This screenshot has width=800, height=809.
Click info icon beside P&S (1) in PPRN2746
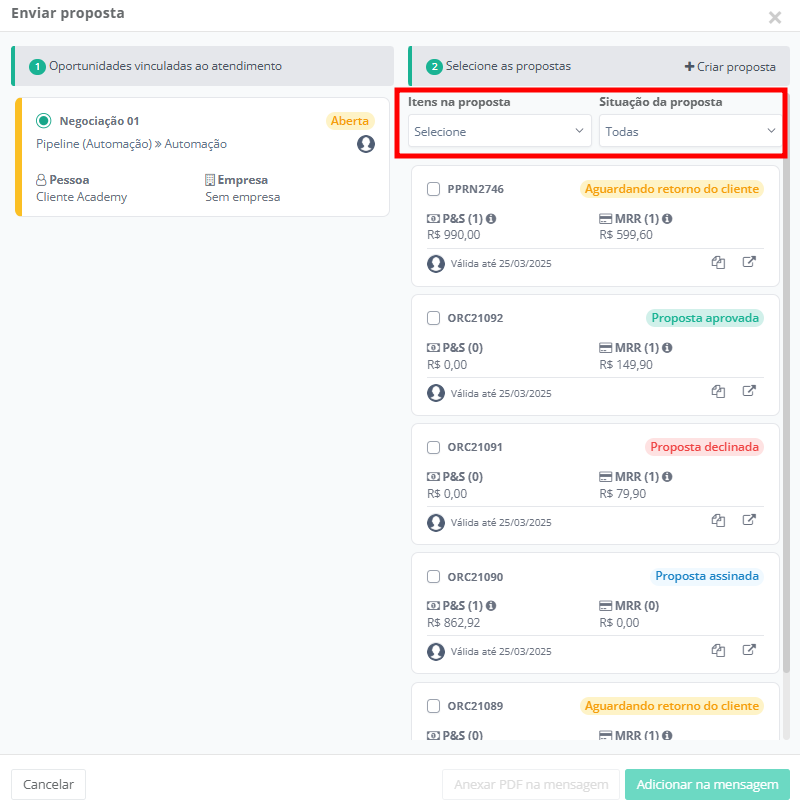pos(491,219)
